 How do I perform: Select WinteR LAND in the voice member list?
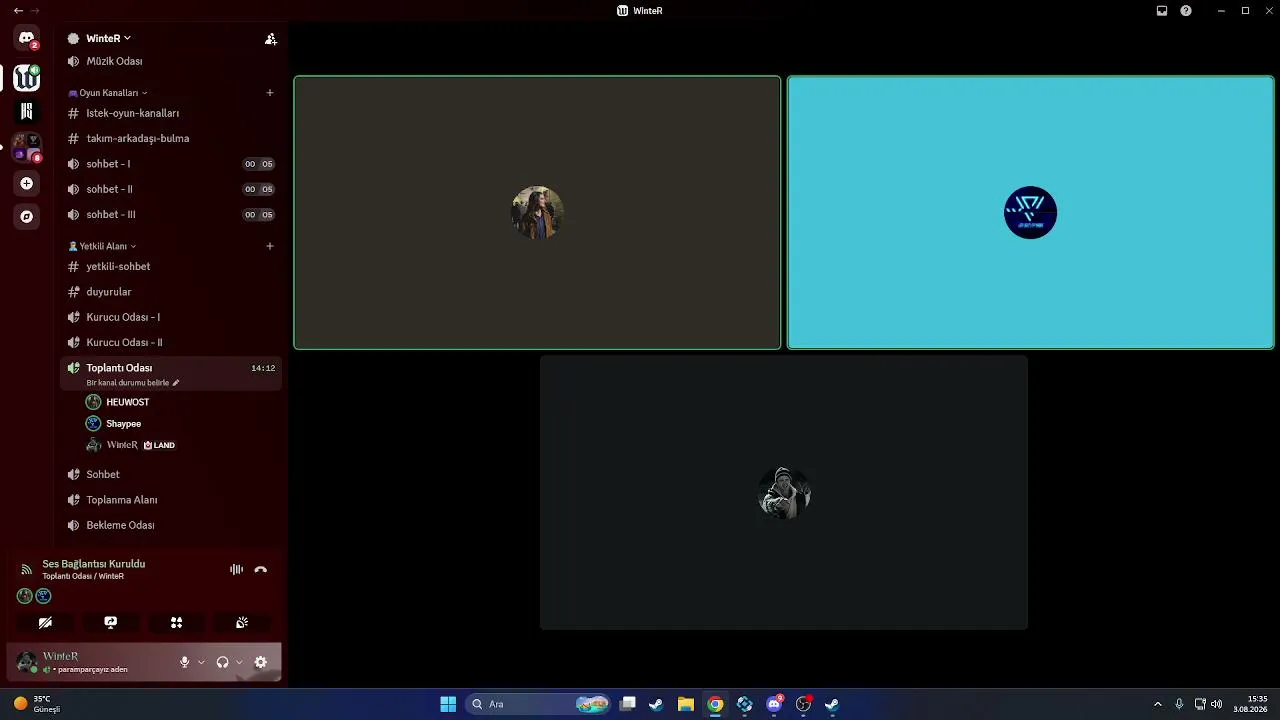tap(181, 445)
